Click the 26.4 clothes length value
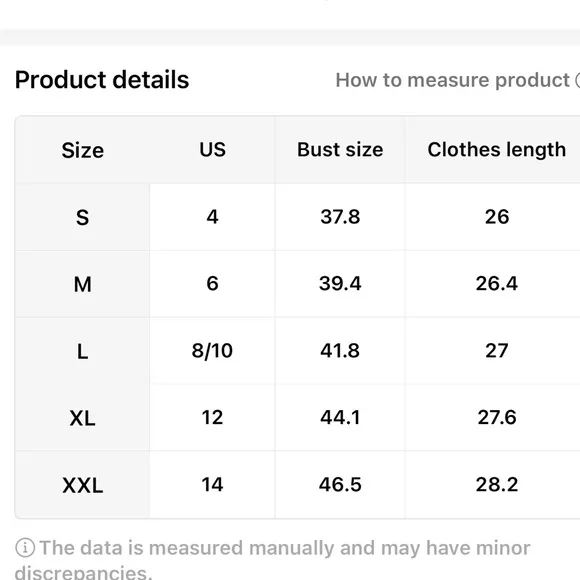580x580 pixels. (496, 283)
